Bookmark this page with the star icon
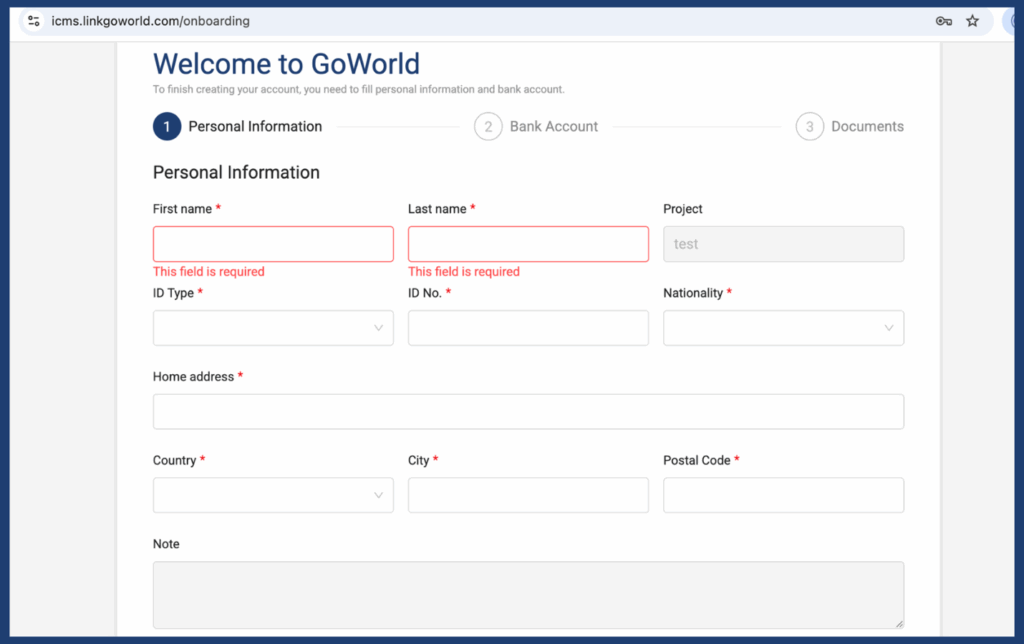This screenshot has width=1024, height=644. pos(972,21)
